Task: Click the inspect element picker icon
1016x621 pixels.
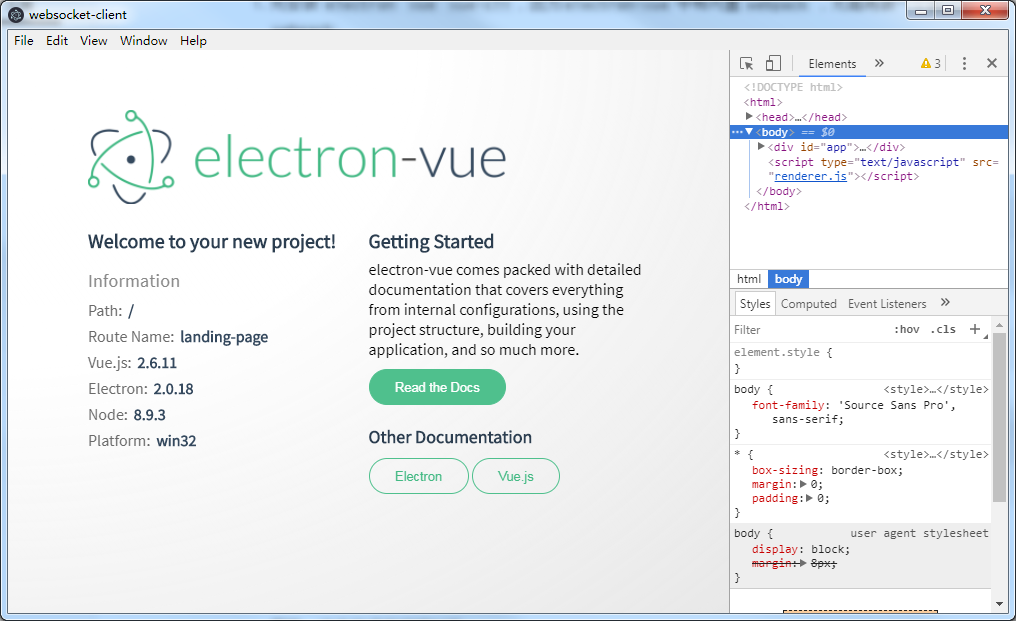Action: coord(745,62)
